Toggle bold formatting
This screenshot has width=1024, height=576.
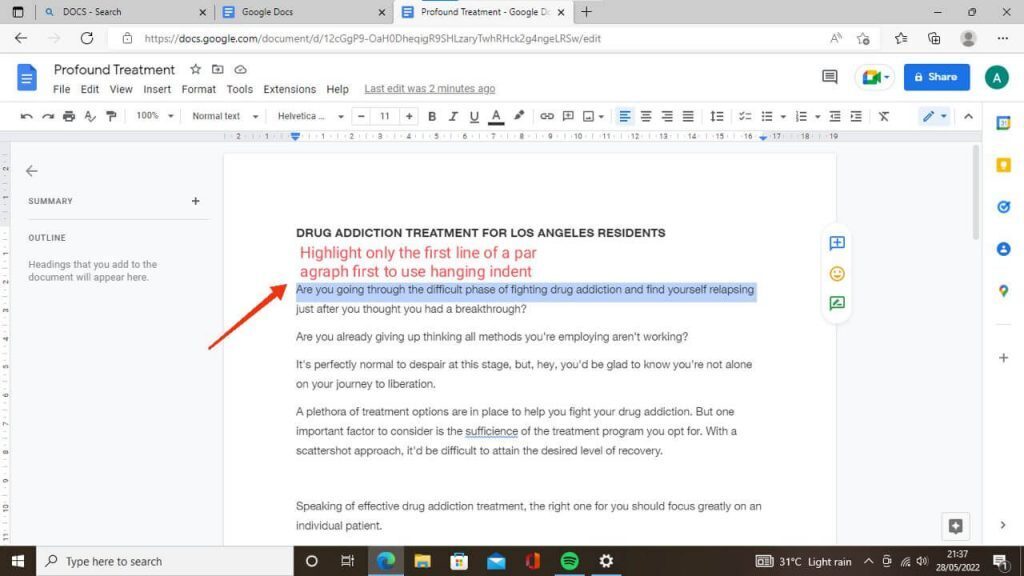click(x=431, y=116)
